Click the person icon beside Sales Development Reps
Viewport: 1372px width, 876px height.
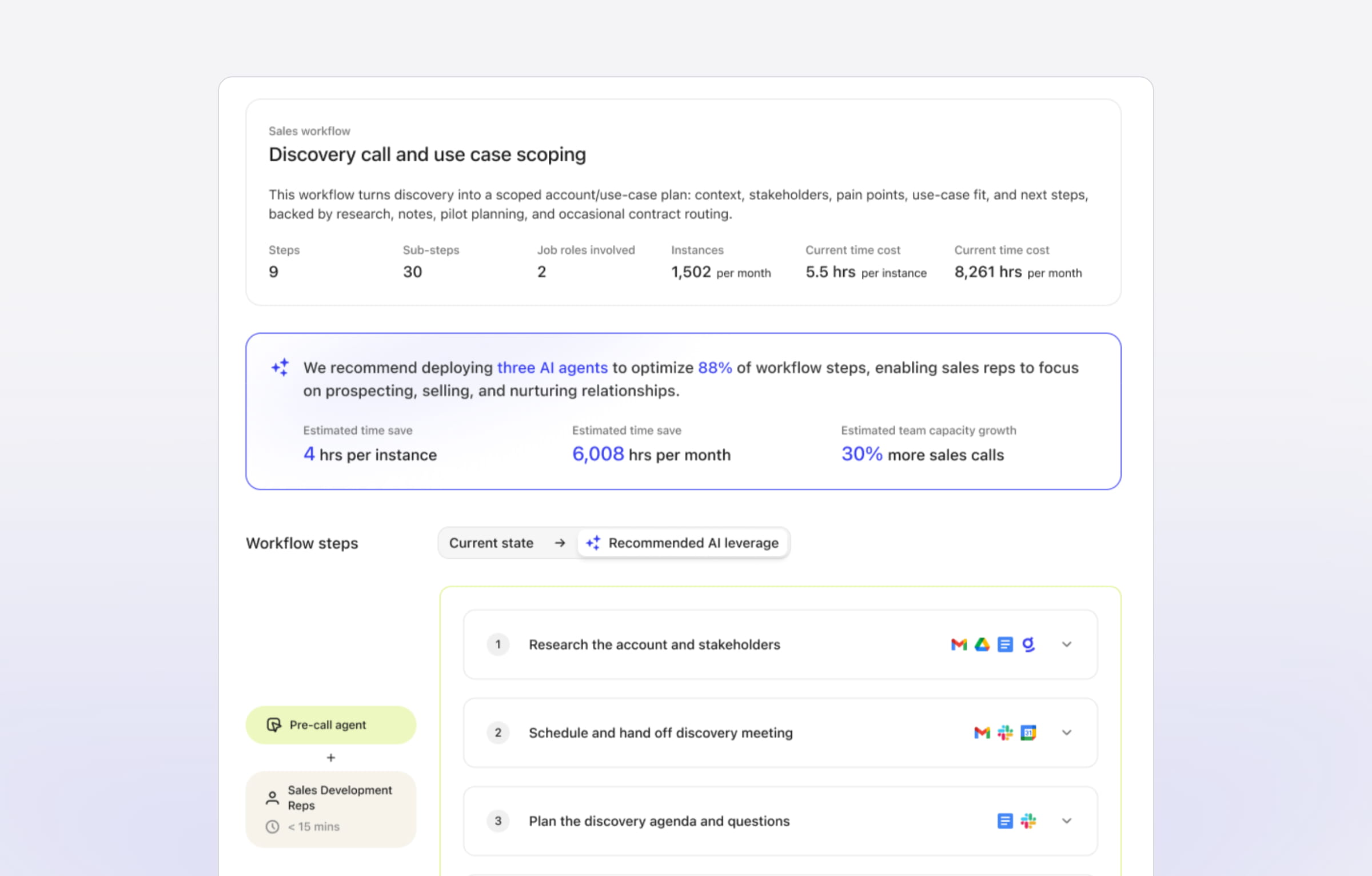coord(273,798)
